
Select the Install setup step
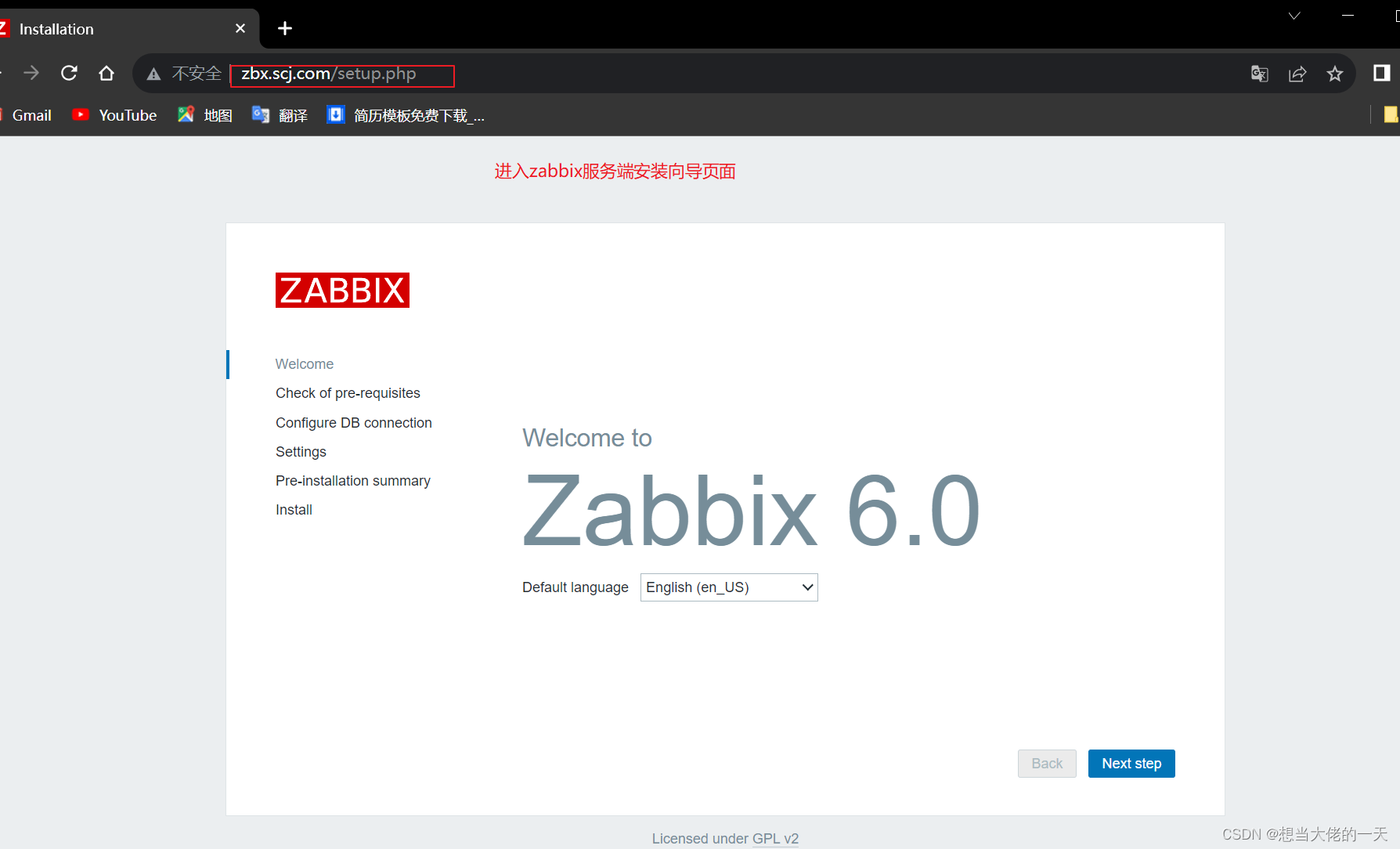(x=294, y=510)
